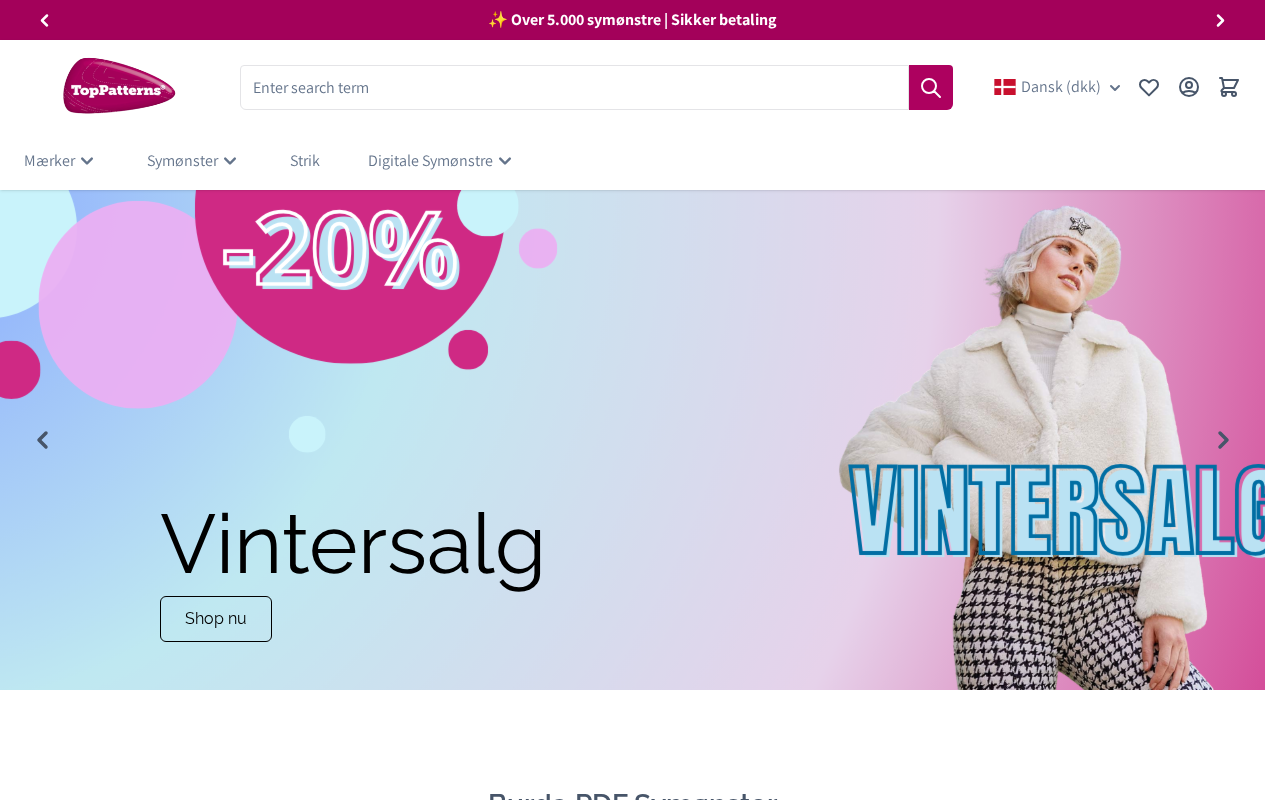Show previous hero slide with left arrow

pos(42,440)
